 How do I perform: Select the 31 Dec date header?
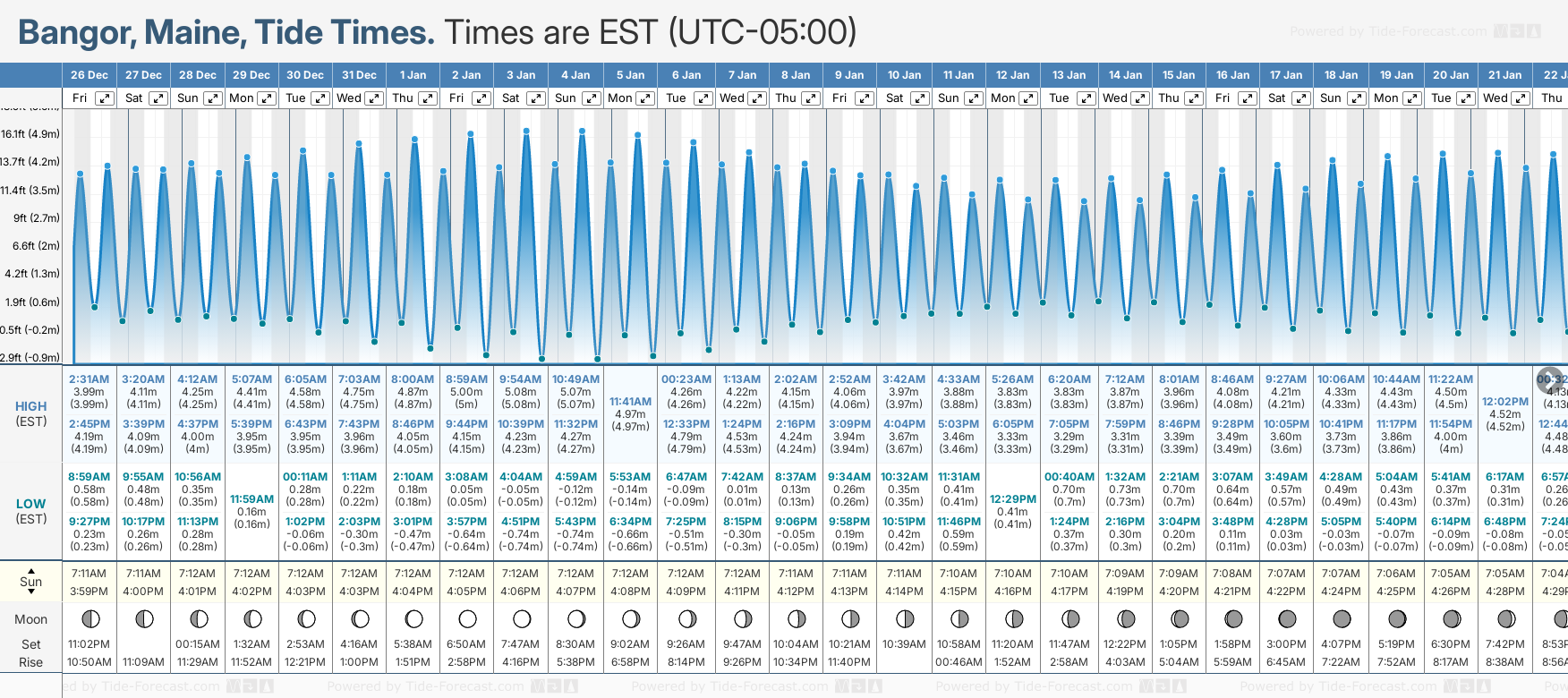click(359, 75)
